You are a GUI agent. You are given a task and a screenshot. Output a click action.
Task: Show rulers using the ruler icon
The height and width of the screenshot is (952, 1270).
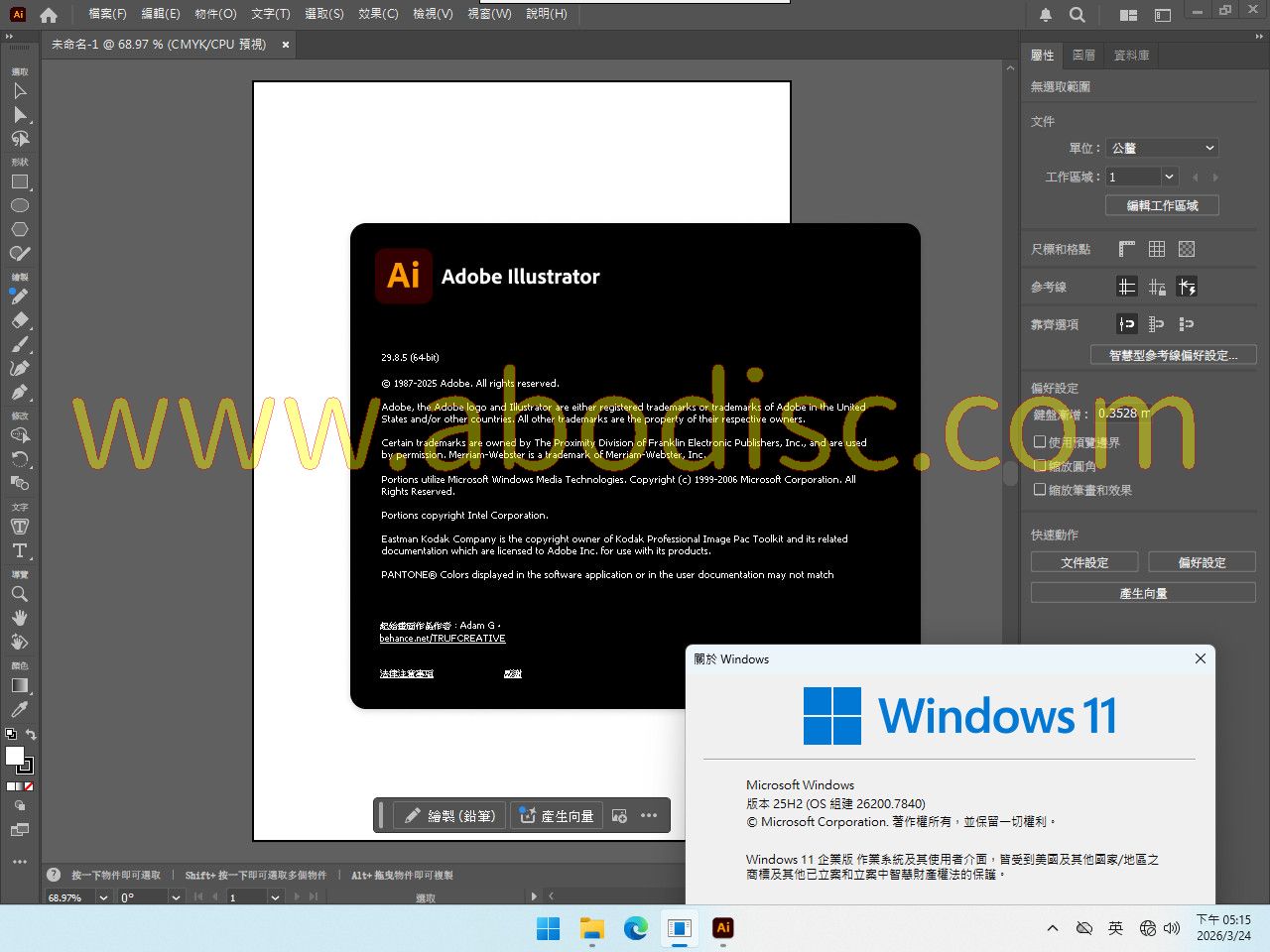(1127, 249)
